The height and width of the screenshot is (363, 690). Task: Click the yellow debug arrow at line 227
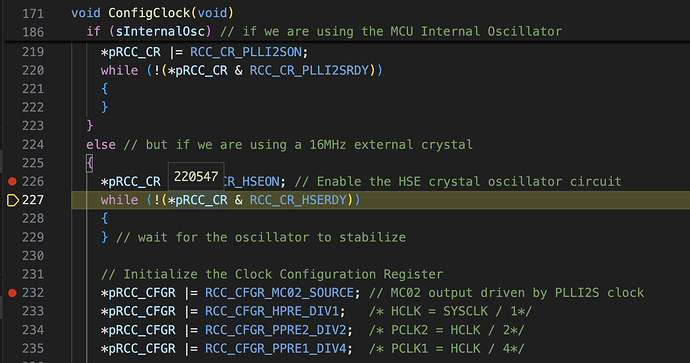pos(13,200)
